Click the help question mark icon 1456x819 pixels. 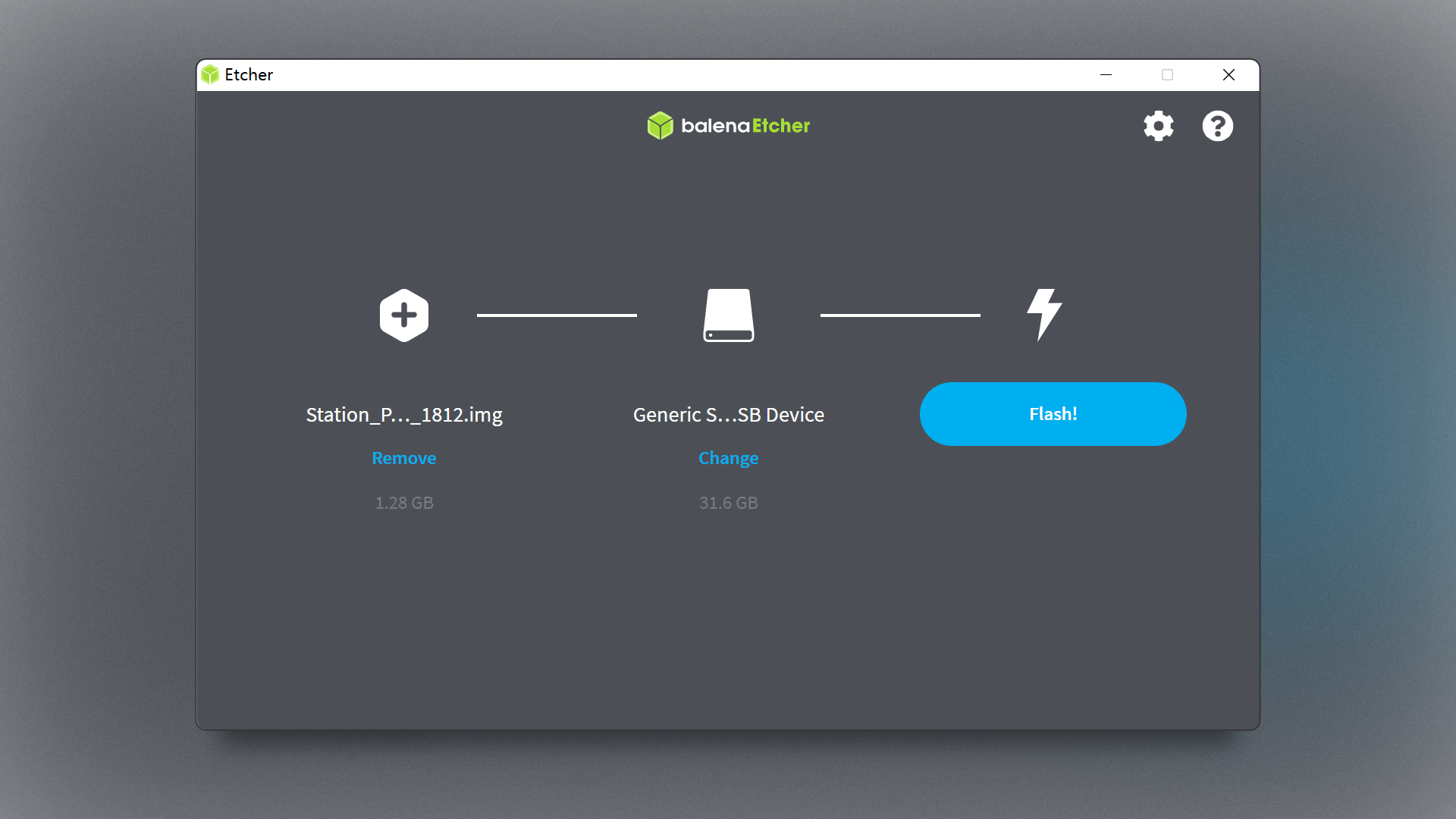pyautogui.click(x=1217, y=126)
